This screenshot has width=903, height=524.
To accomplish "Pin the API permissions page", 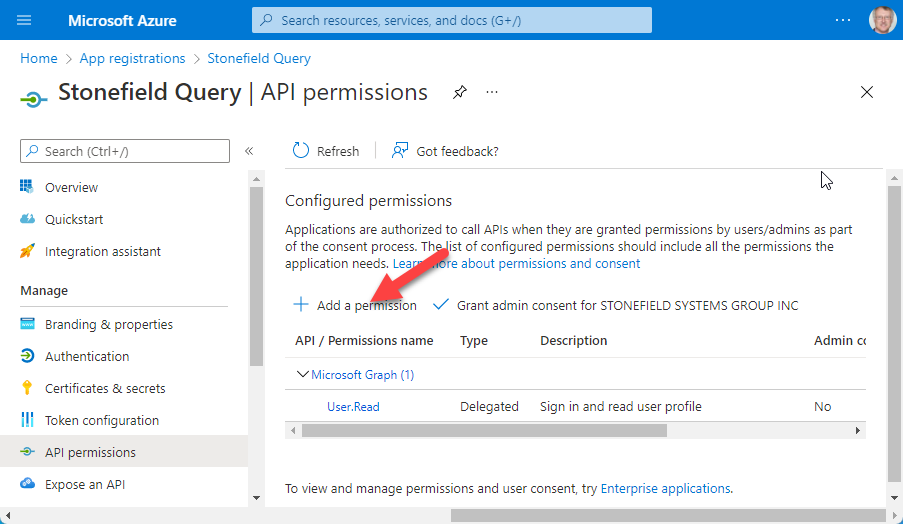I will click(x=459, y=92).
